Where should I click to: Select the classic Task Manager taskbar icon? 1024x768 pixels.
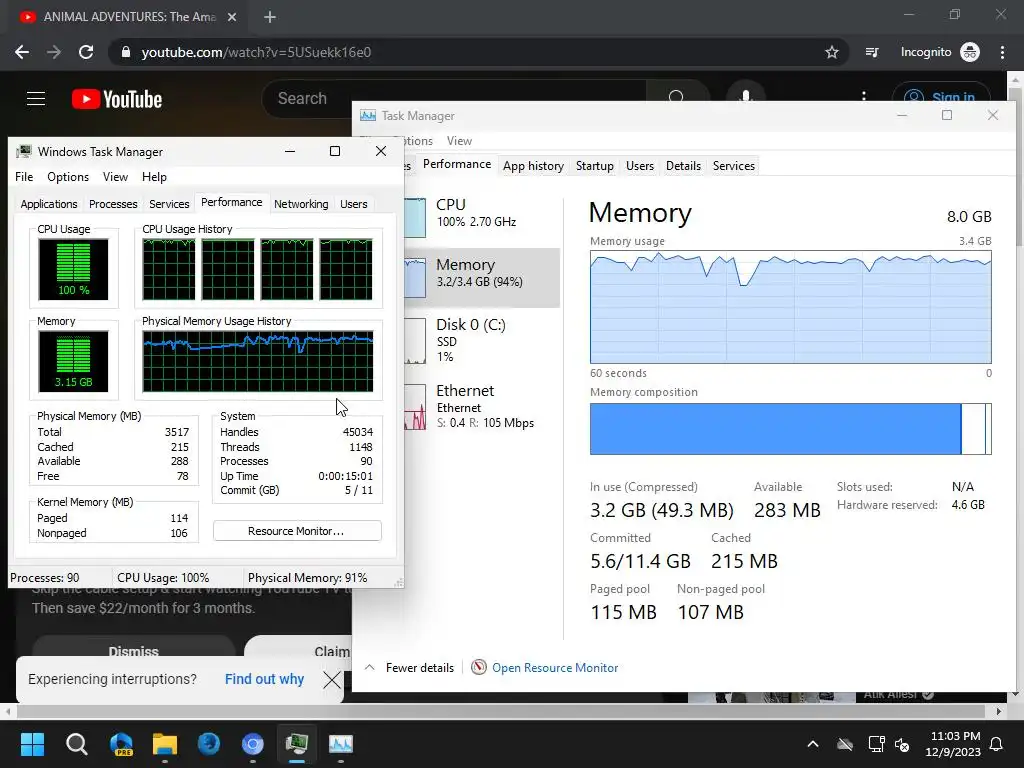point(296,744)
